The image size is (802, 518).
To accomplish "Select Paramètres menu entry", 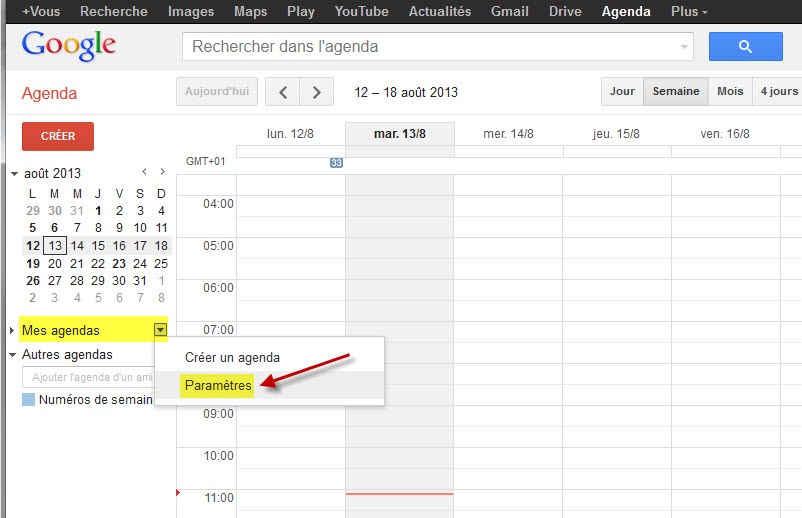I will pyautogui.click(x=269, y=385).
